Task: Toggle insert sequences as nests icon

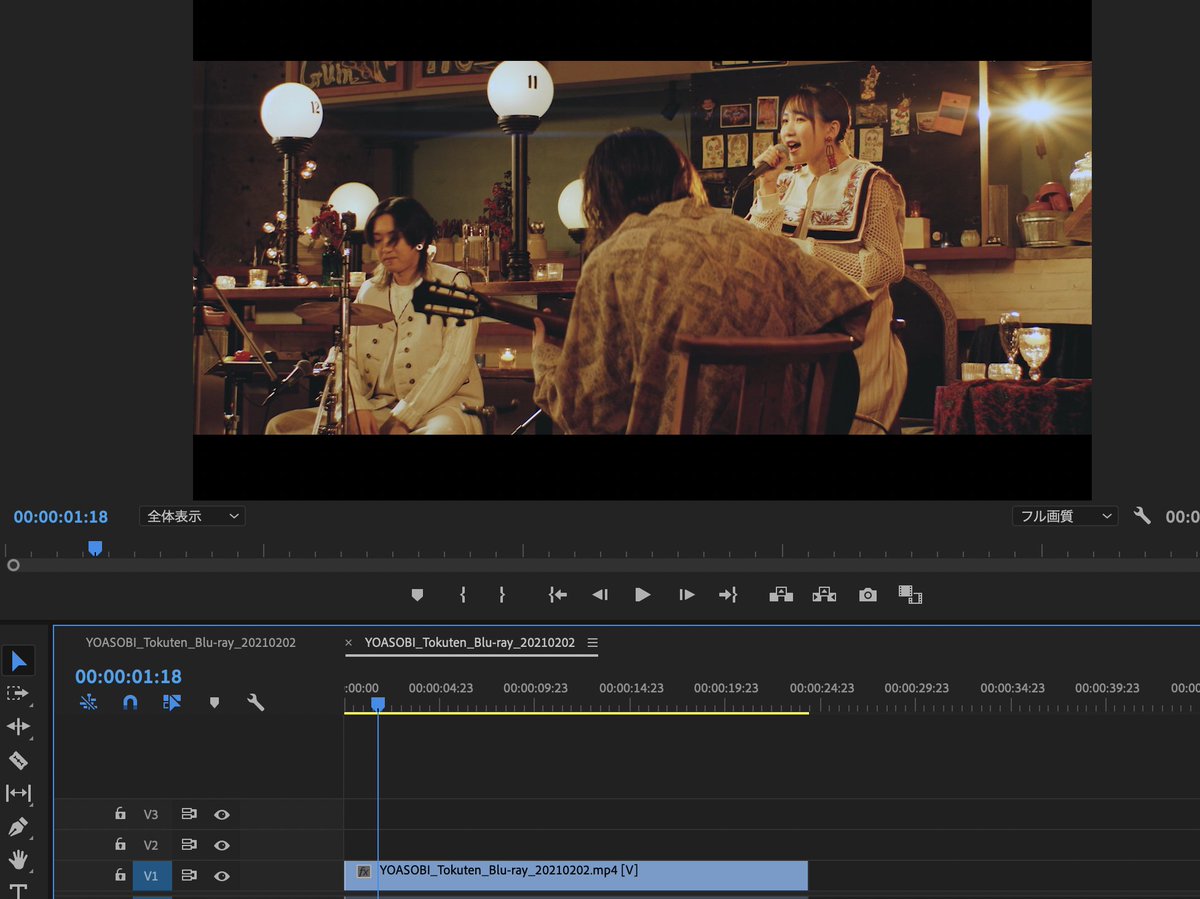Action: tap(89, 702)
